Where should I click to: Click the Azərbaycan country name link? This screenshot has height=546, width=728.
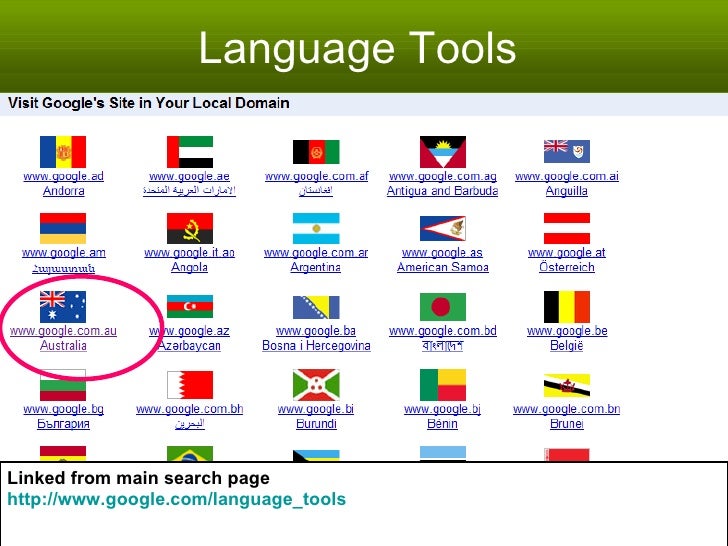click(189, 345)
